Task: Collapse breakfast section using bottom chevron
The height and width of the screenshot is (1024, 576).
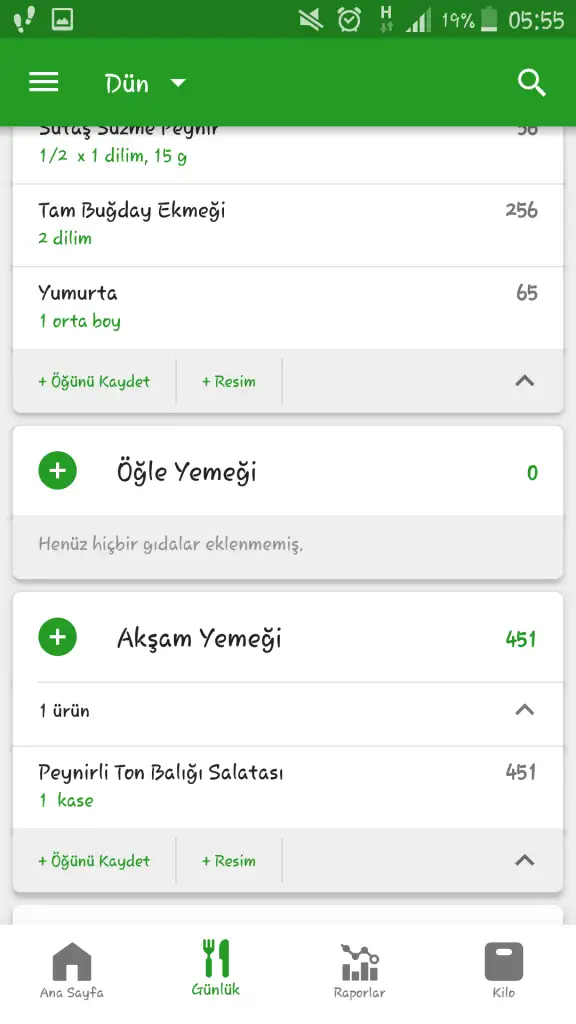Action: (524, 381)
